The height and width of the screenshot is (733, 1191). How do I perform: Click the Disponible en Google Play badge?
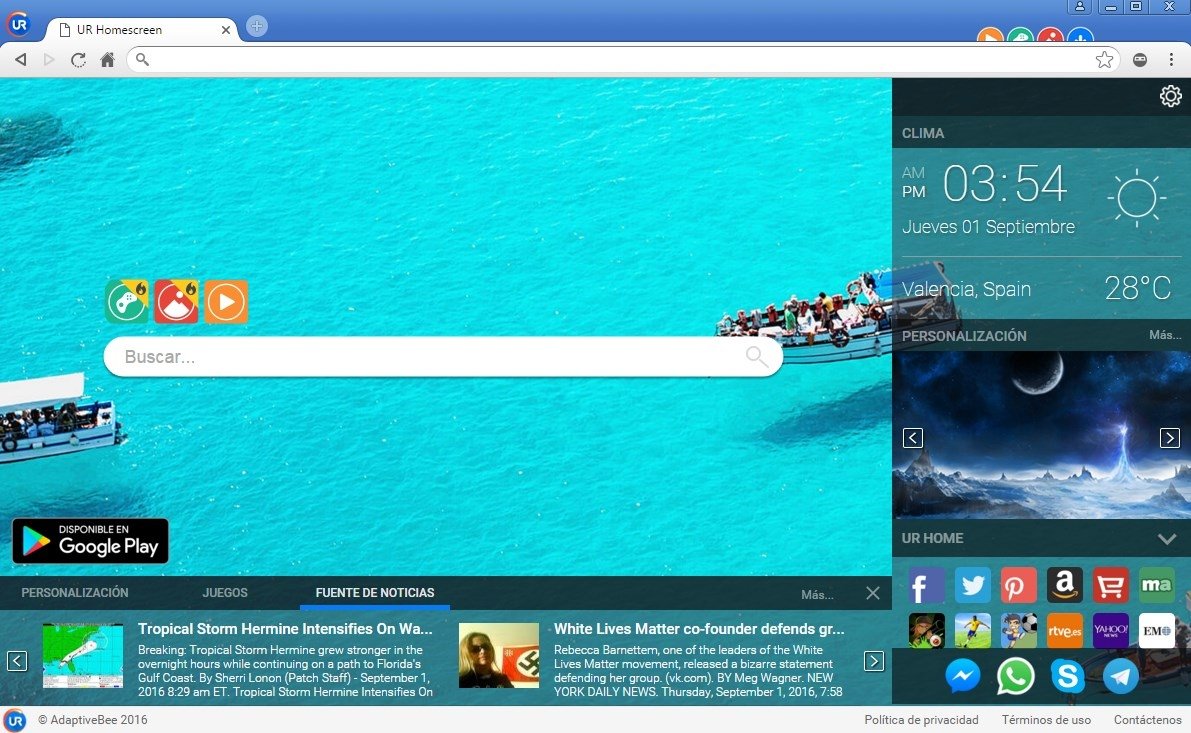click(90, 541)
